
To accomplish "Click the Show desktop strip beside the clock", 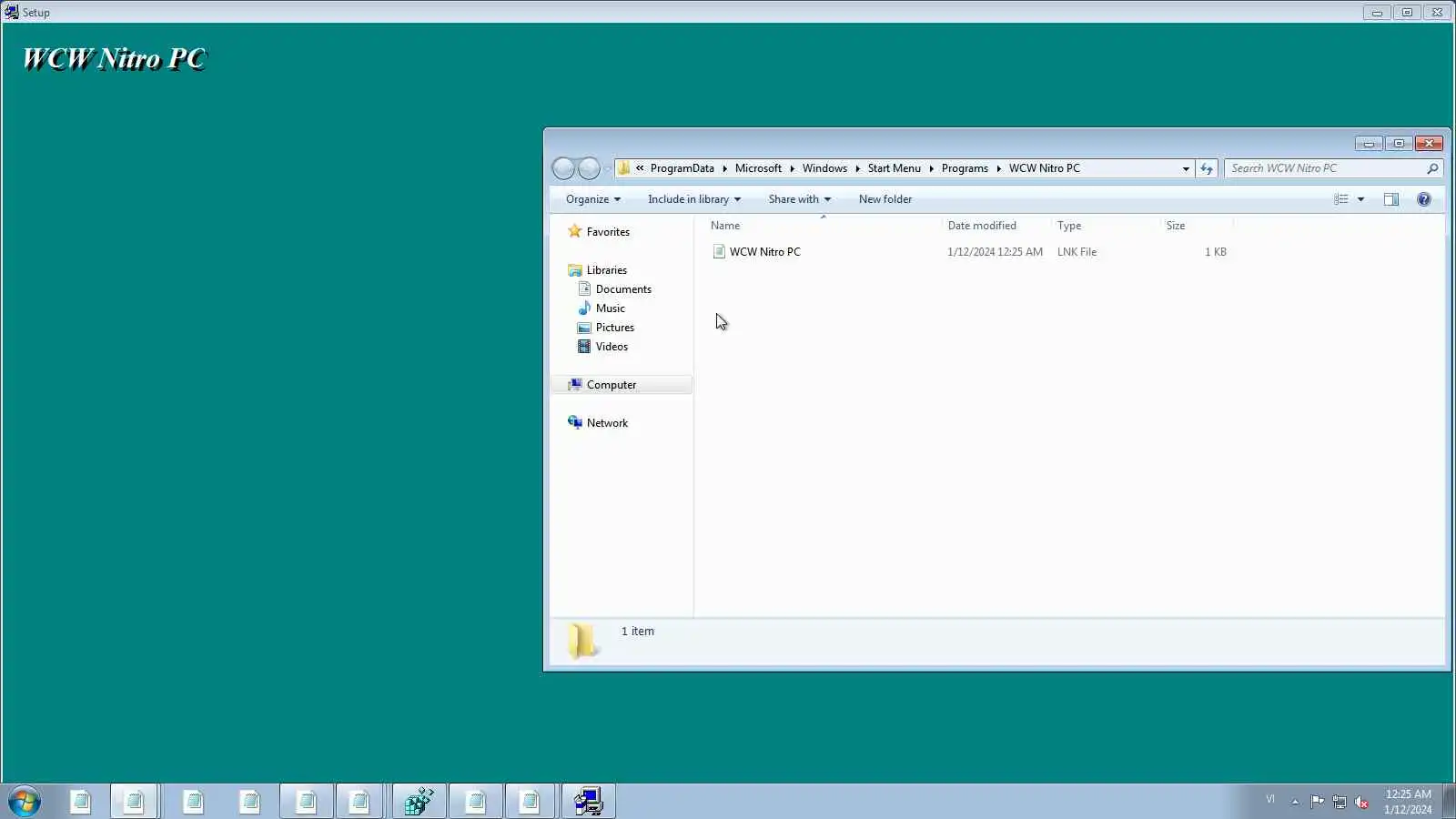I will pyautogui.click(x=1449, y=802).
